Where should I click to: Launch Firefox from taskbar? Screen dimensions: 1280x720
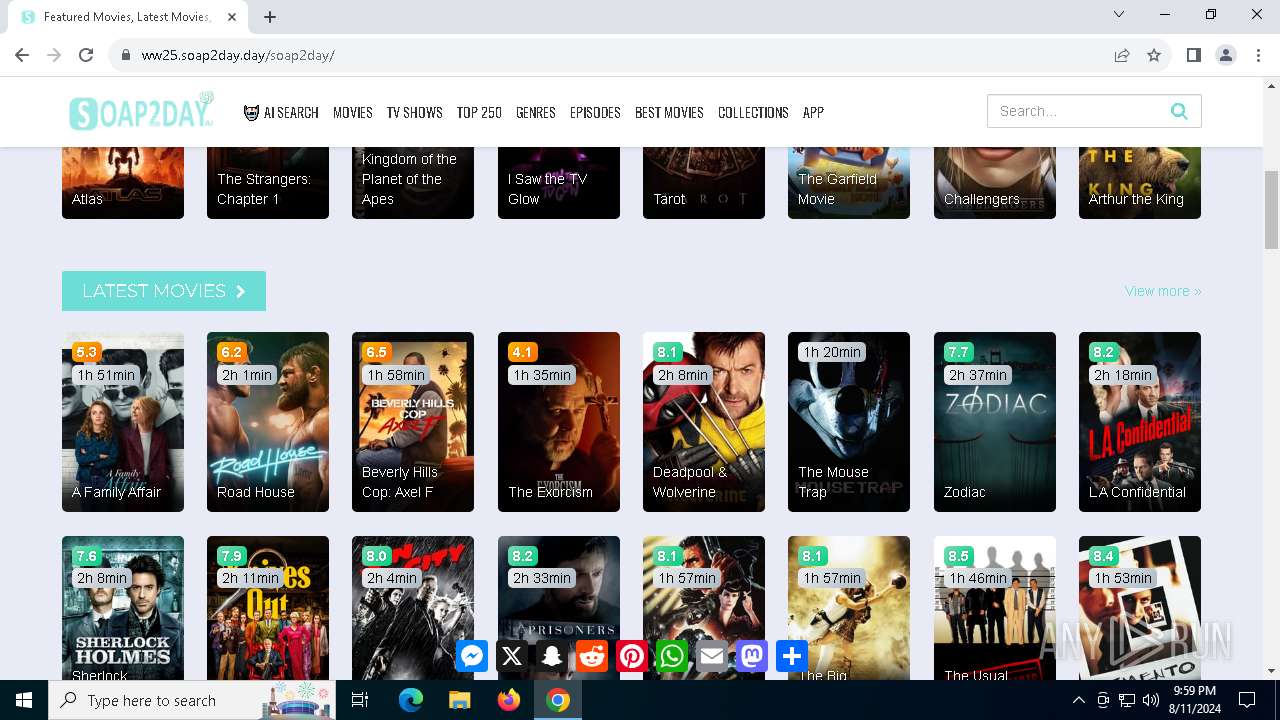508,700
